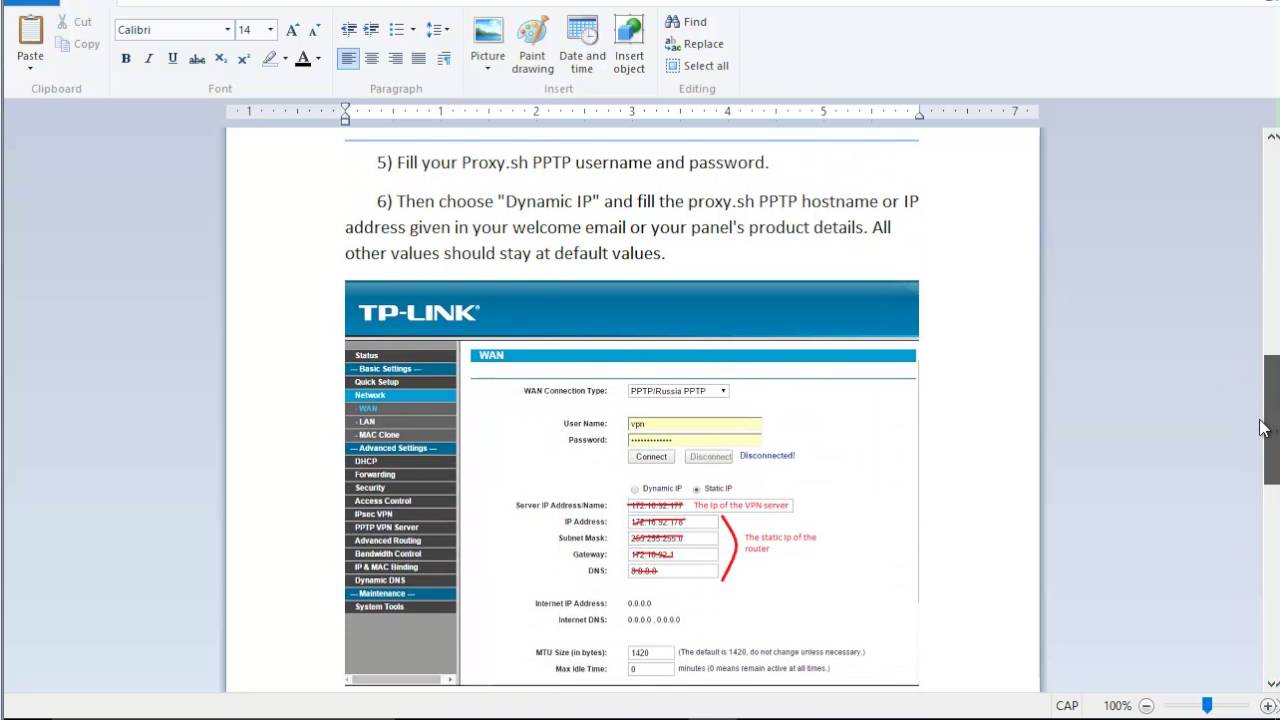This screenshot has width=1280, height=720.
Task: Click the scrollbar up arrow
Action: pyautogui.click(x=1272, y=136)
